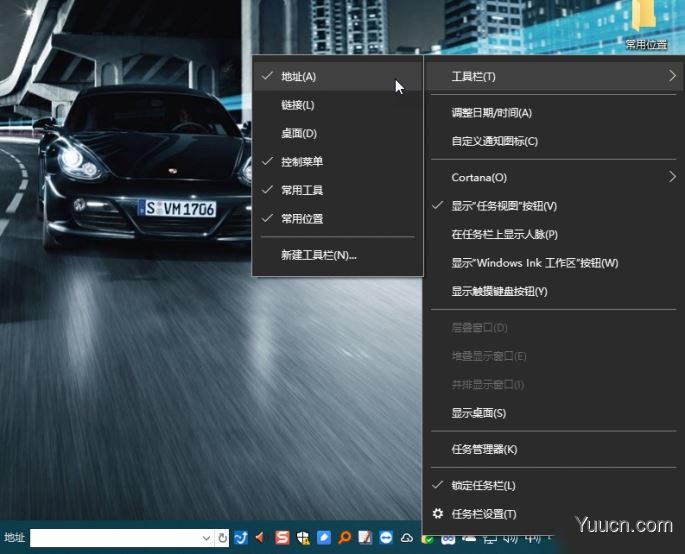The width and height of the screenshot is (685, 554).
Task: Choose 自定义通知图标(C)
Action: click(x=554, y=141)
